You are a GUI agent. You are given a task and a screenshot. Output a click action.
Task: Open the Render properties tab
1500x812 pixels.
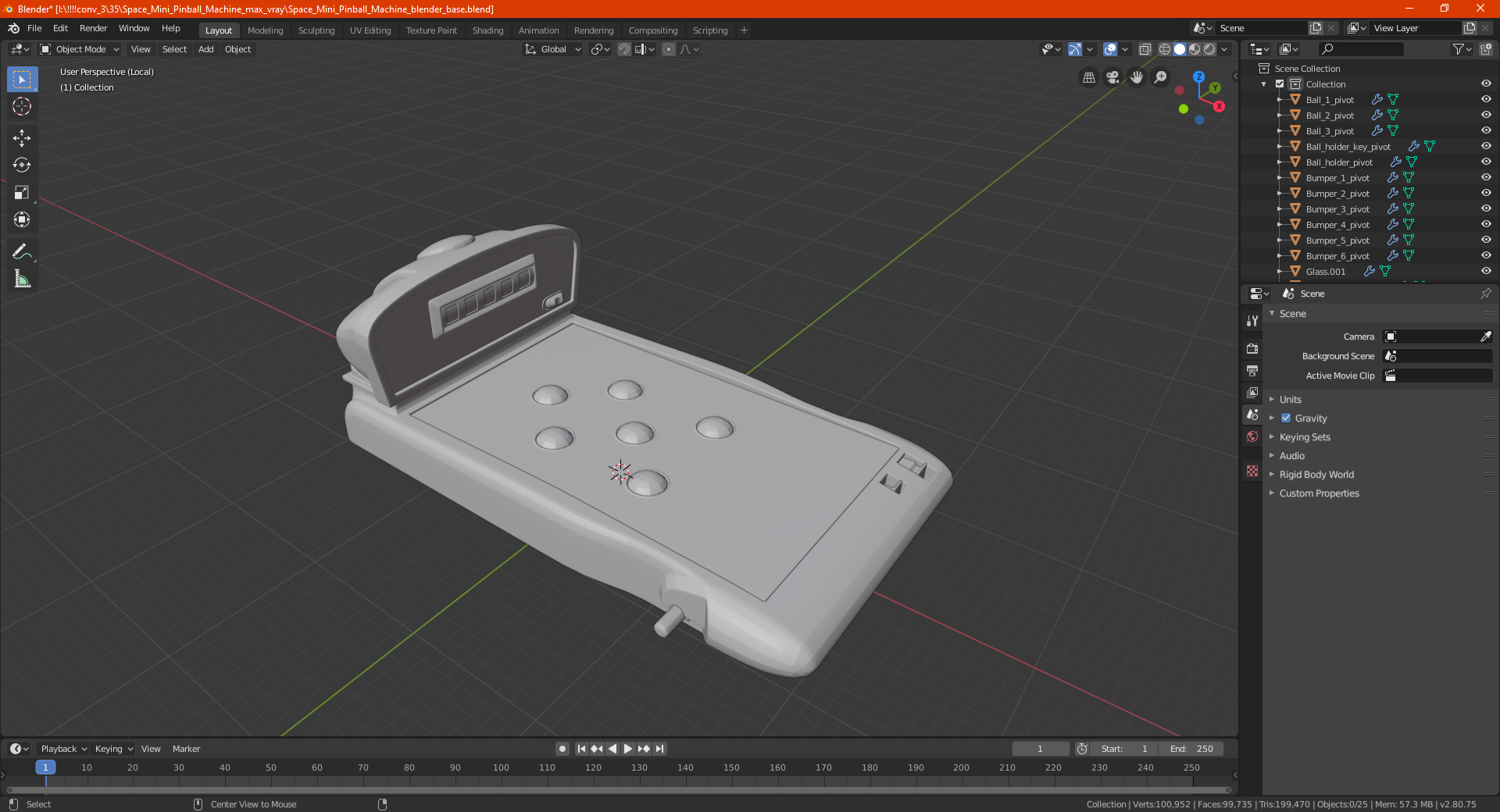pyautogui.click(x=1252, y=348)
